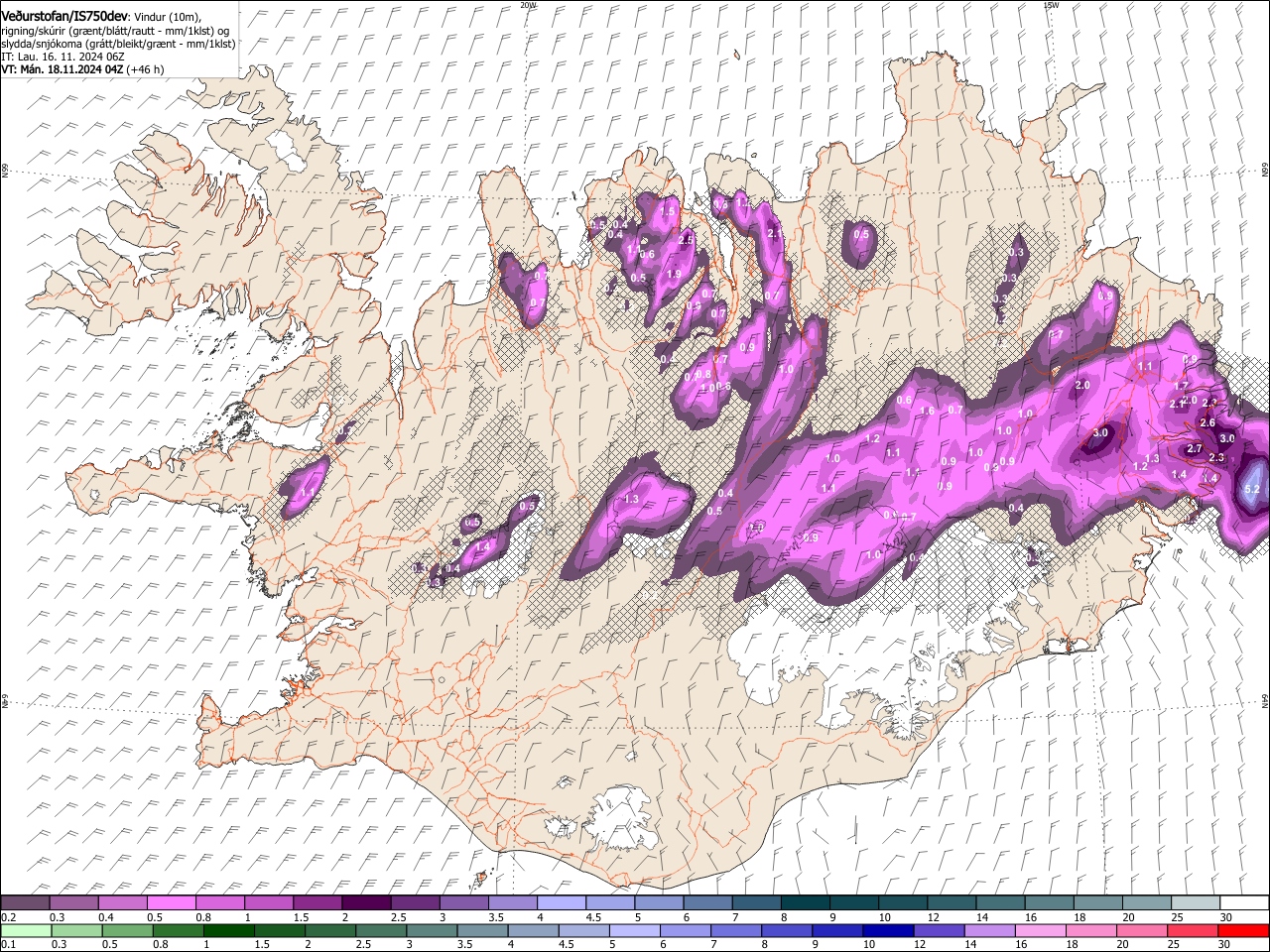Select the snow scale swatch labeled 1.5
Viewport: 1270px width, 952px height.
[x=317, y=902]
